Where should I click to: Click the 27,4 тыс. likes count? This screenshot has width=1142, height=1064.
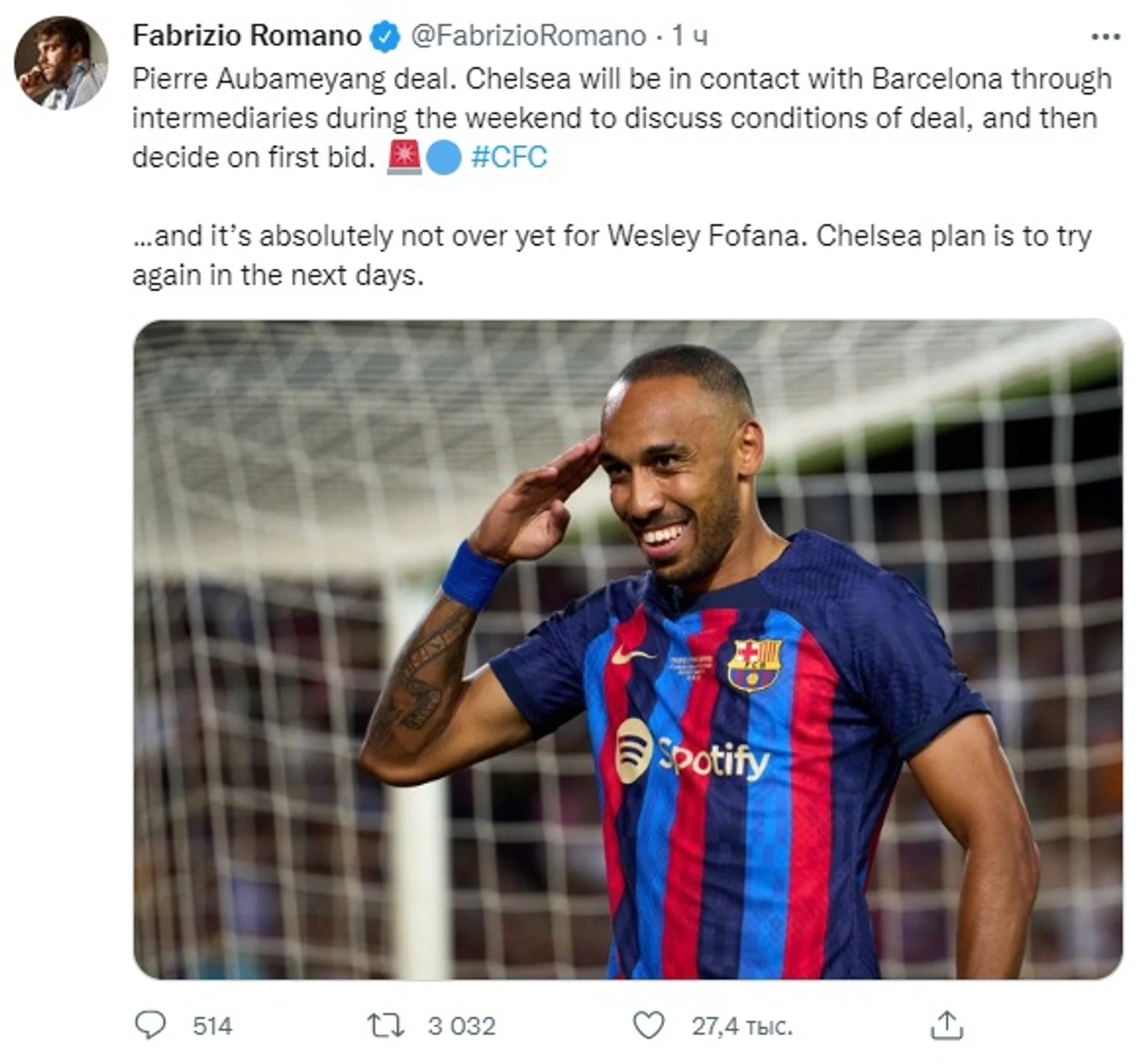click(x=742, y=1026)
